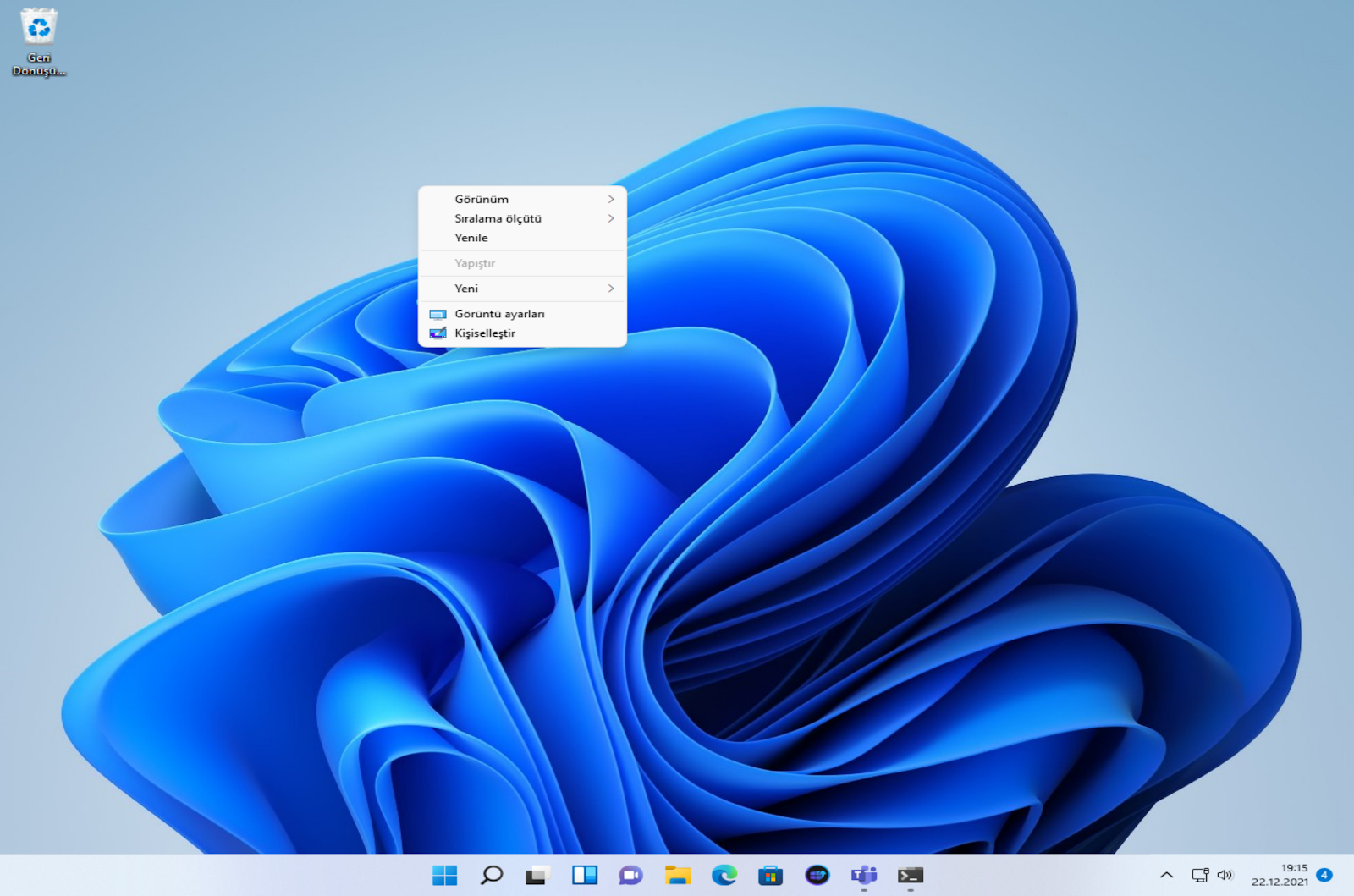Show hidden tray icons chevron
Screen dimensions: 1354x896
[1166, 875]
